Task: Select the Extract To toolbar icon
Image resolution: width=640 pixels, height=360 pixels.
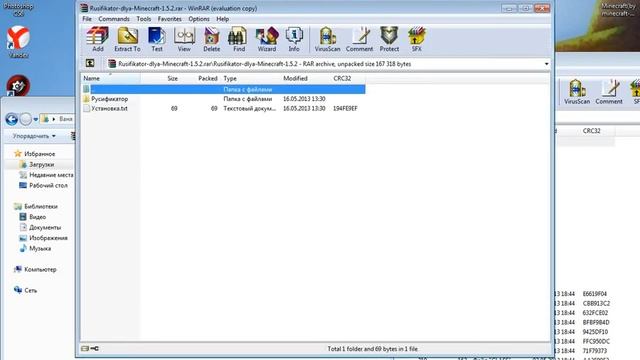Action: [127, 39]
